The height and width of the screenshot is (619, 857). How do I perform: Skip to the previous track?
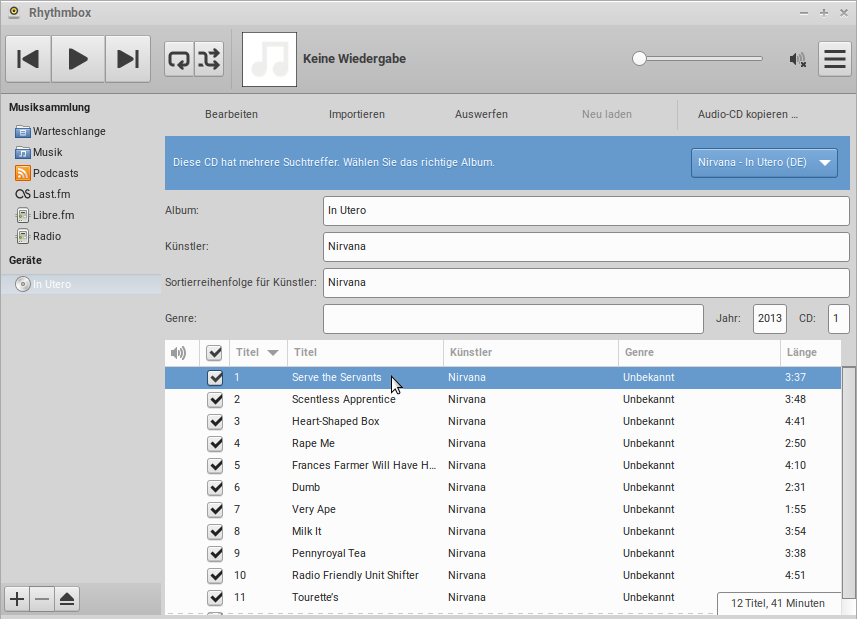tap(28, 59)
